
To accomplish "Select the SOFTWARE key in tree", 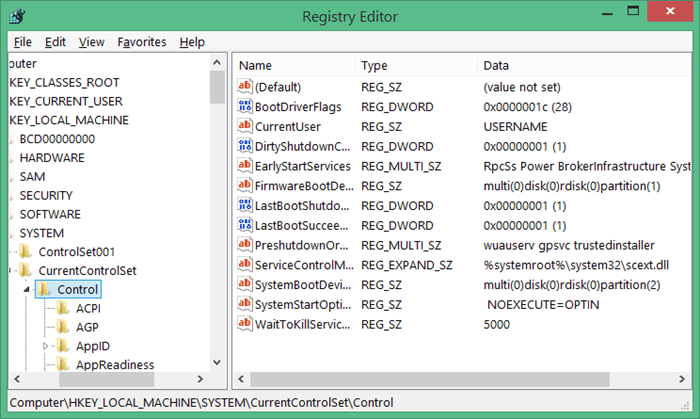I will [x=52, y=213].
